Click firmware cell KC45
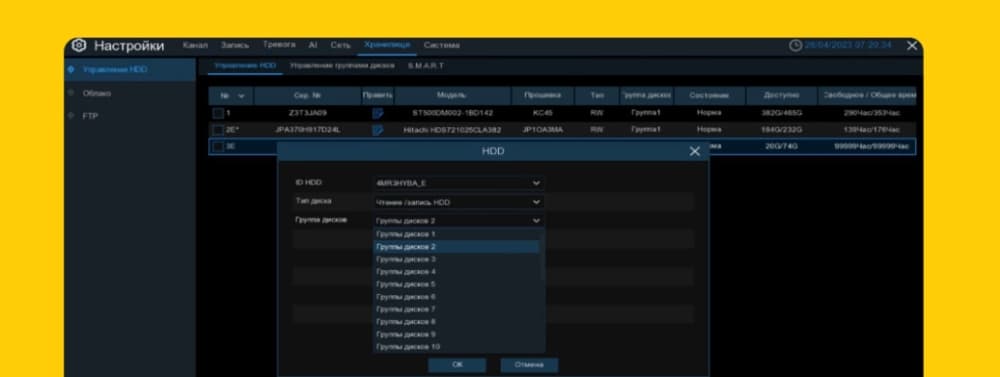The width and height of the screenshot is (1000, 377). click(542, 114)
